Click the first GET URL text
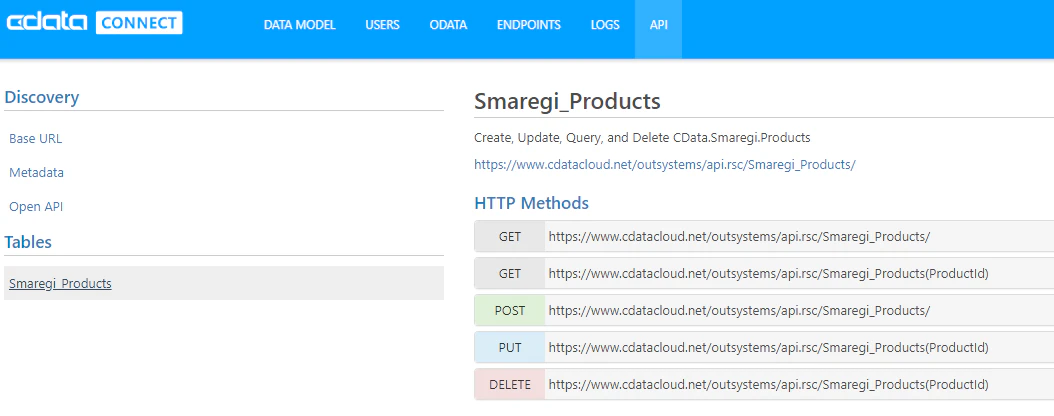The width and height of the screenshot is (1054, 416). tap(739, 237)
